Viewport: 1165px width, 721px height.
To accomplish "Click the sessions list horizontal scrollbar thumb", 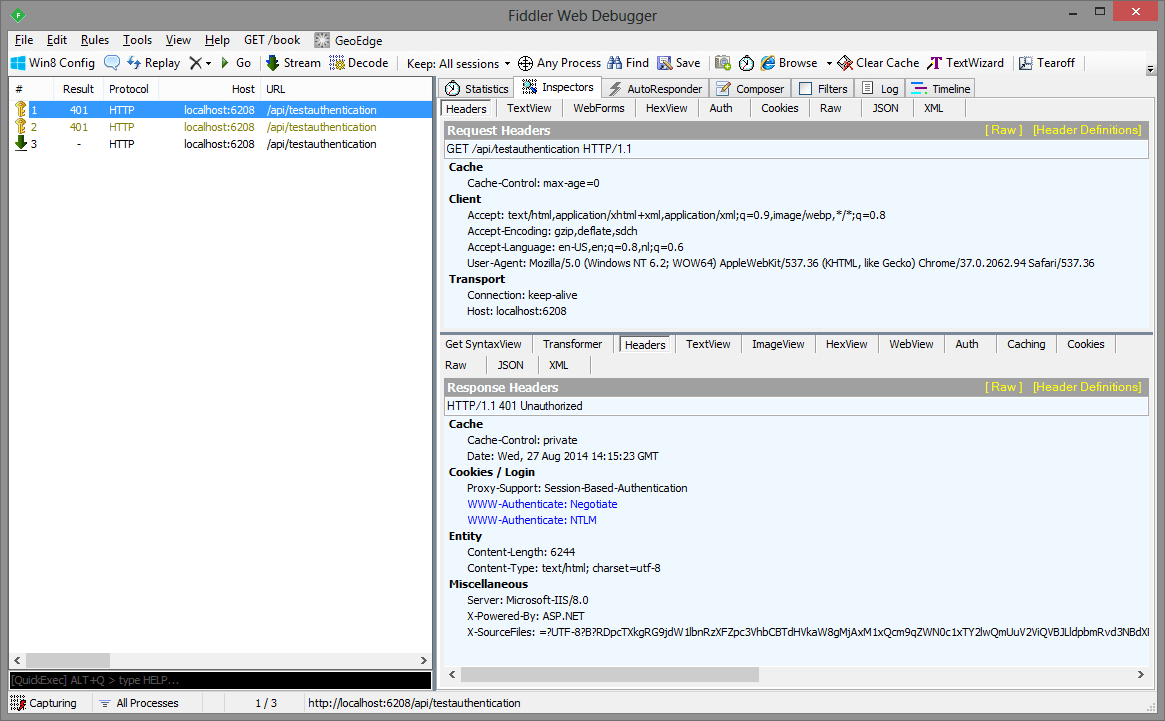I will click(x=68, y=660).
